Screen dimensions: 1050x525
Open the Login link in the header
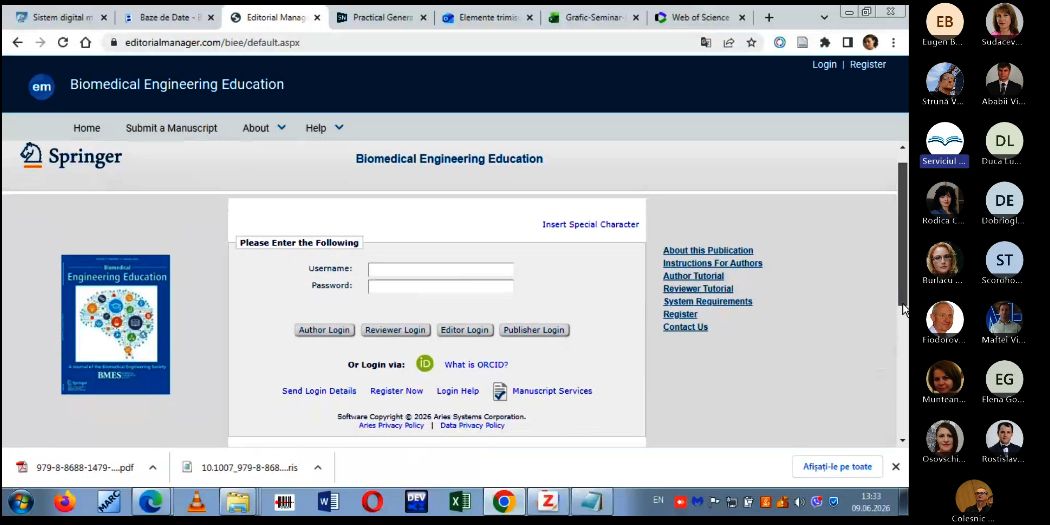pos(824,64)
